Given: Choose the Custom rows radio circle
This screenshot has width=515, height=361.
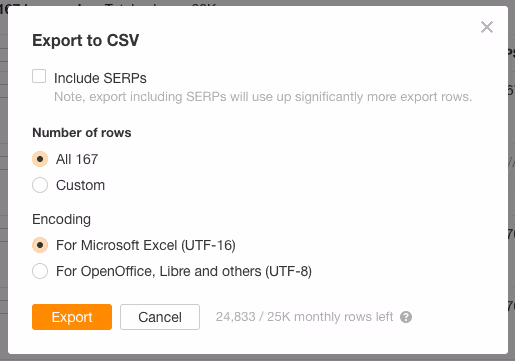Looking at the screenshot, I should tap(40, 185).
